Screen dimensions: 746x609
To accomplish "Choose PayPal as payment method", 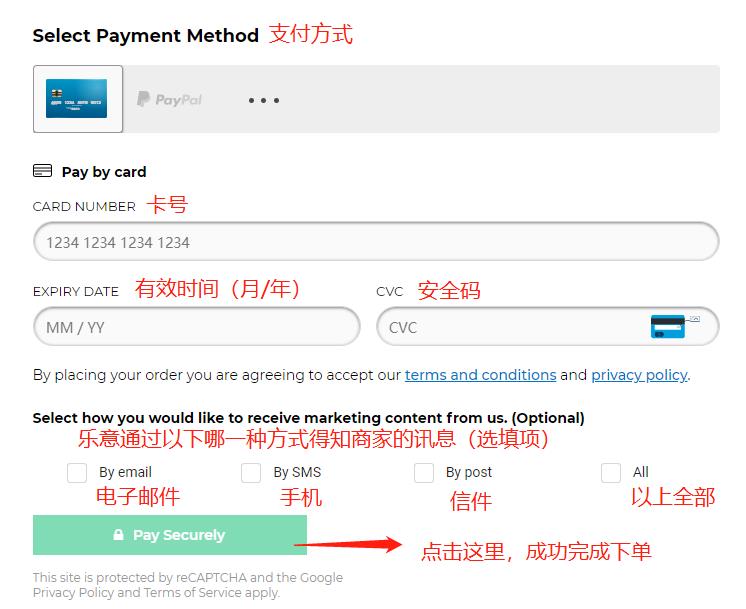I will click(x=169, y=100).
